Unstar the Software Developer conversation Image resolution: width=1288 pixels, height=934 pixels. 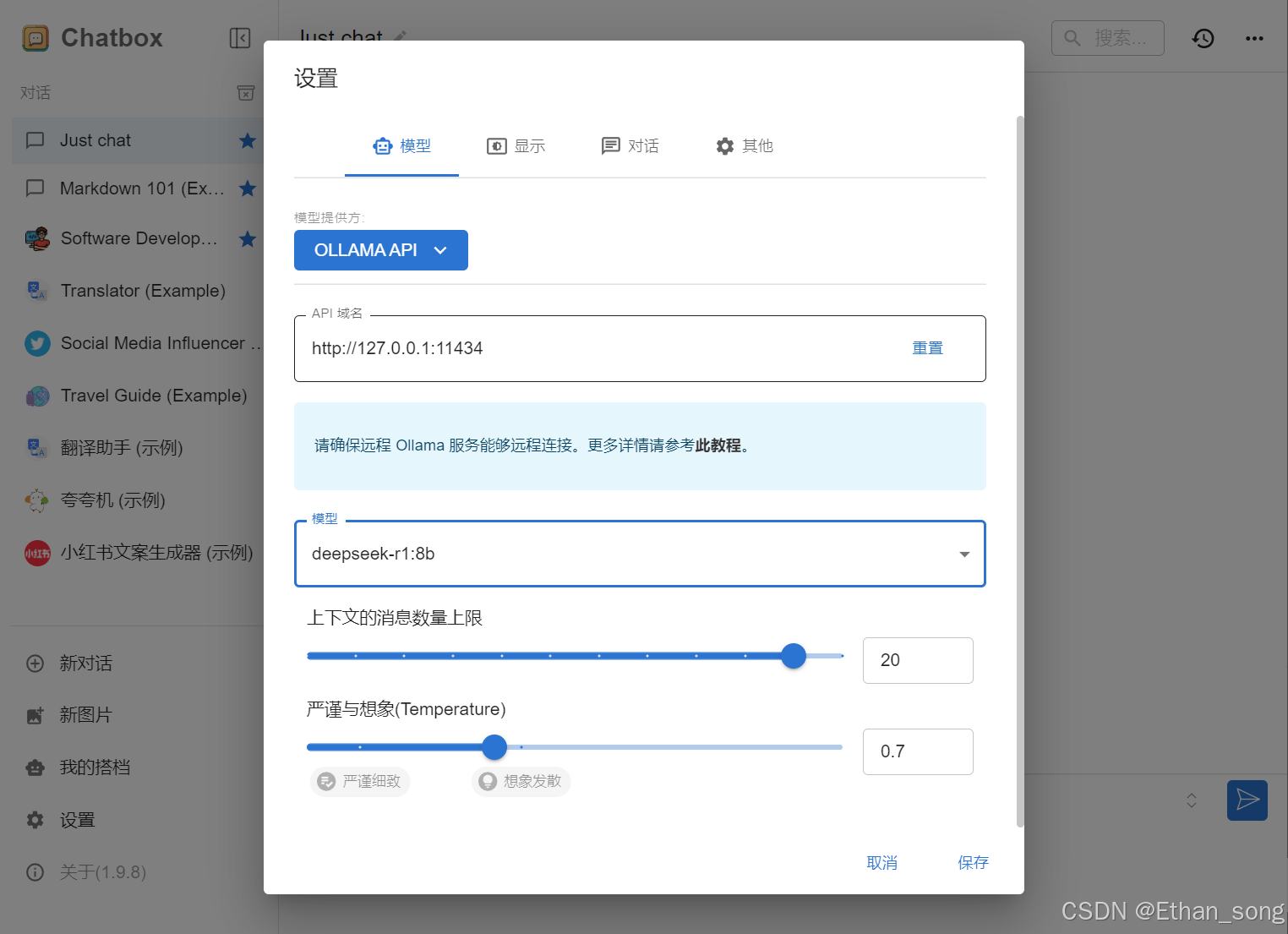(248, 239)
